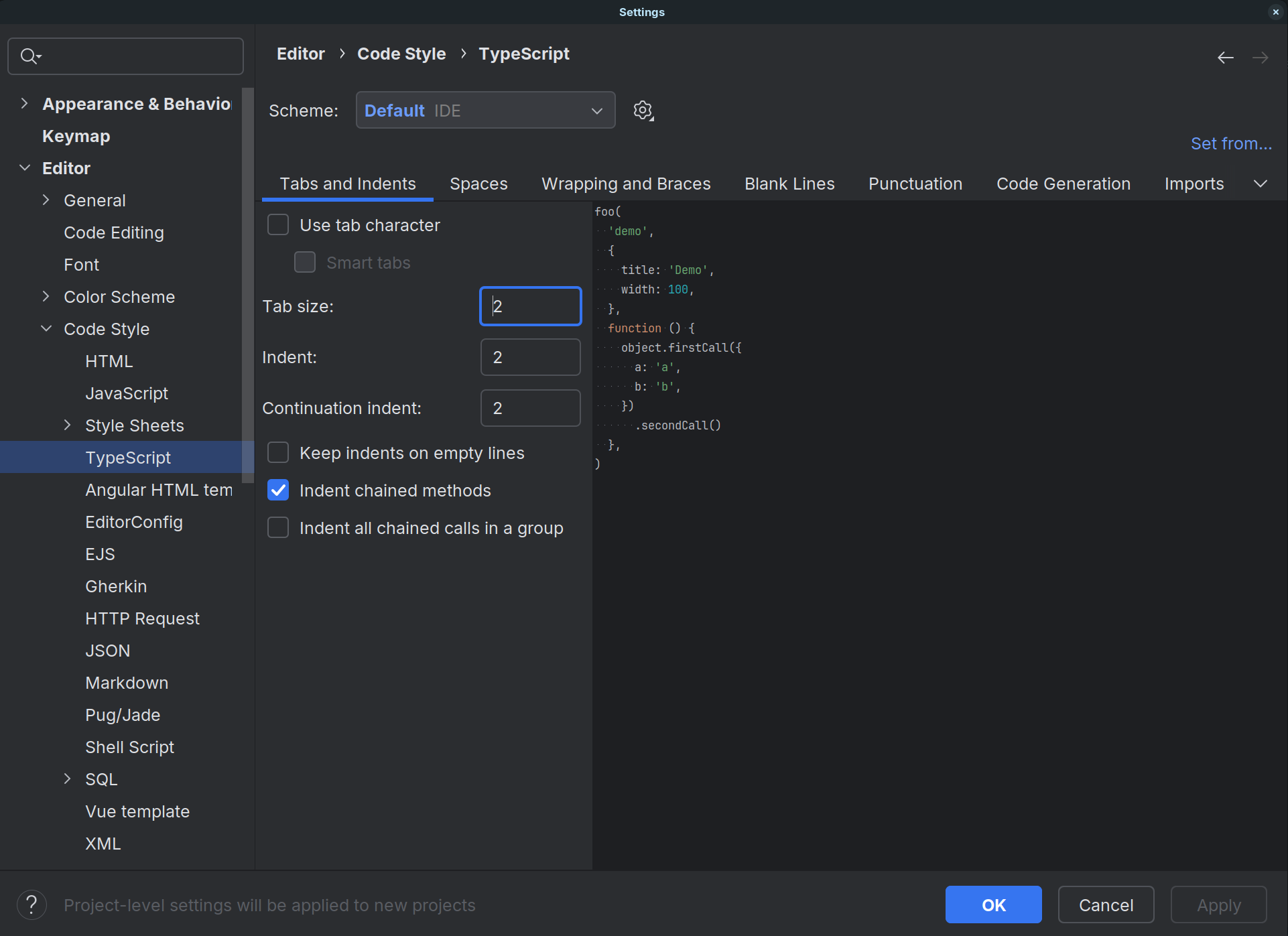Collapse the Editor section in sidebar

click(25, 168)
